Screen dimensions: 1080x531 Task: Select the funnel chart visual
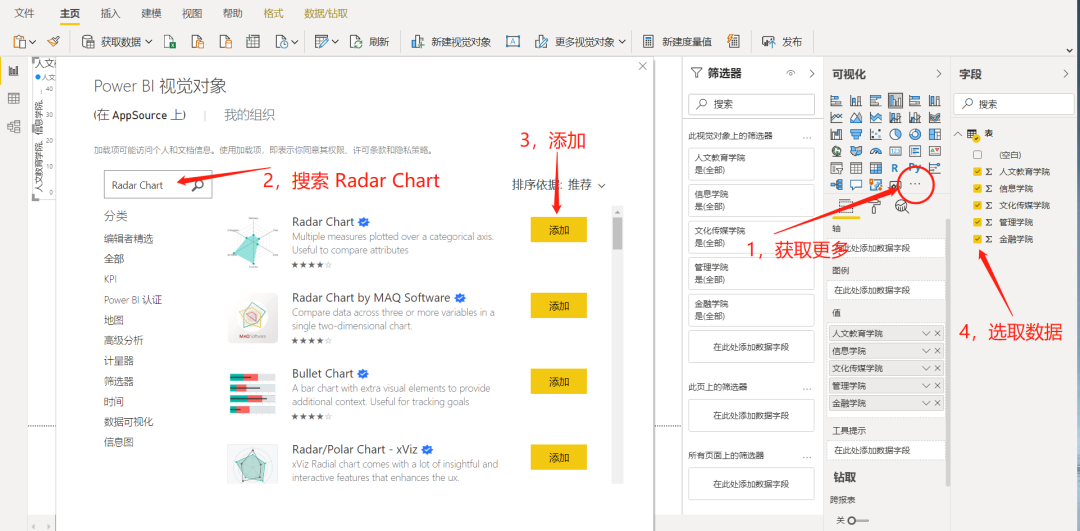[x=856, y=134]
